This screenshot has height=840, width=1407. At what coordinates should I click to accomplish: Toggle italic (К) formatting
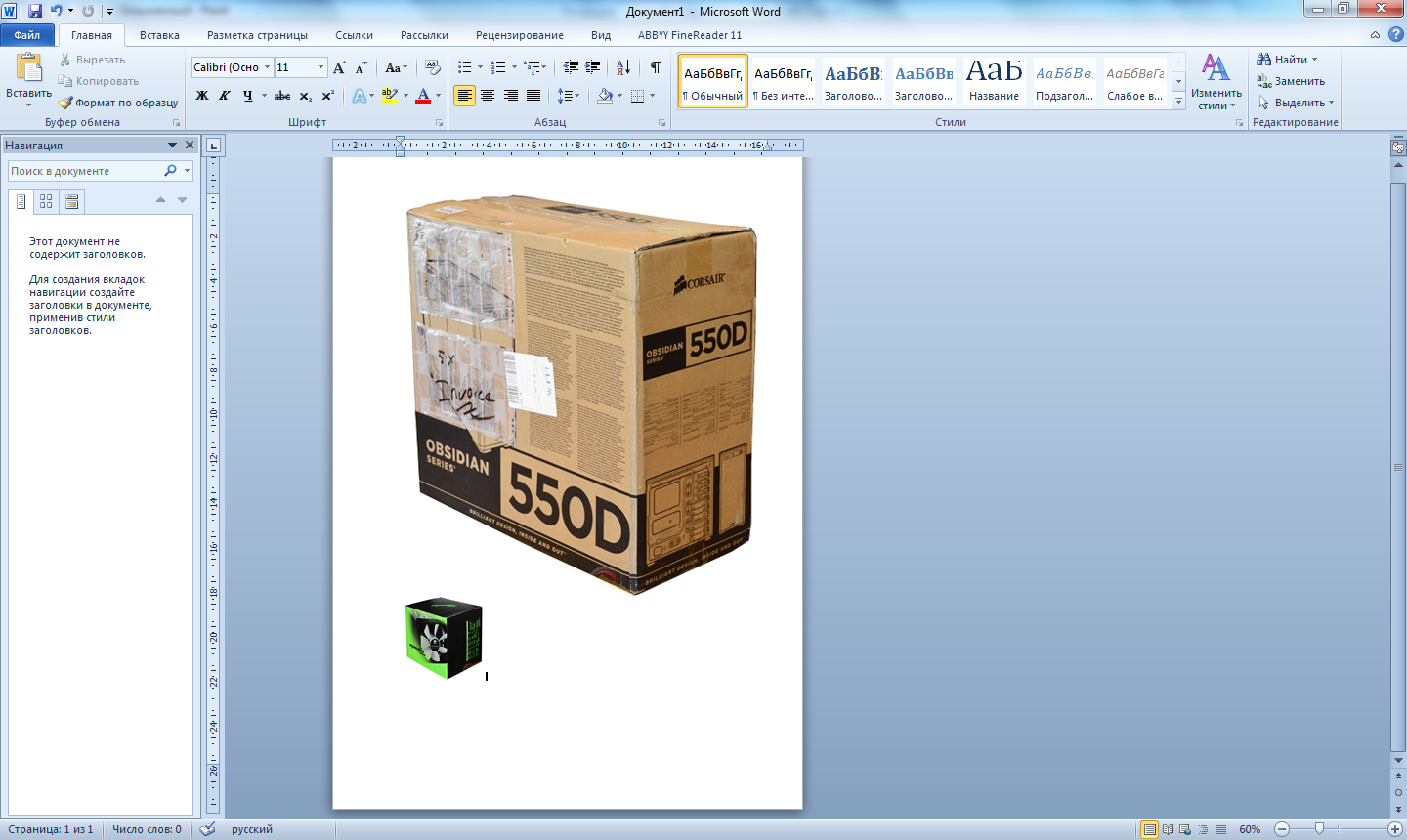pos(225,96)
